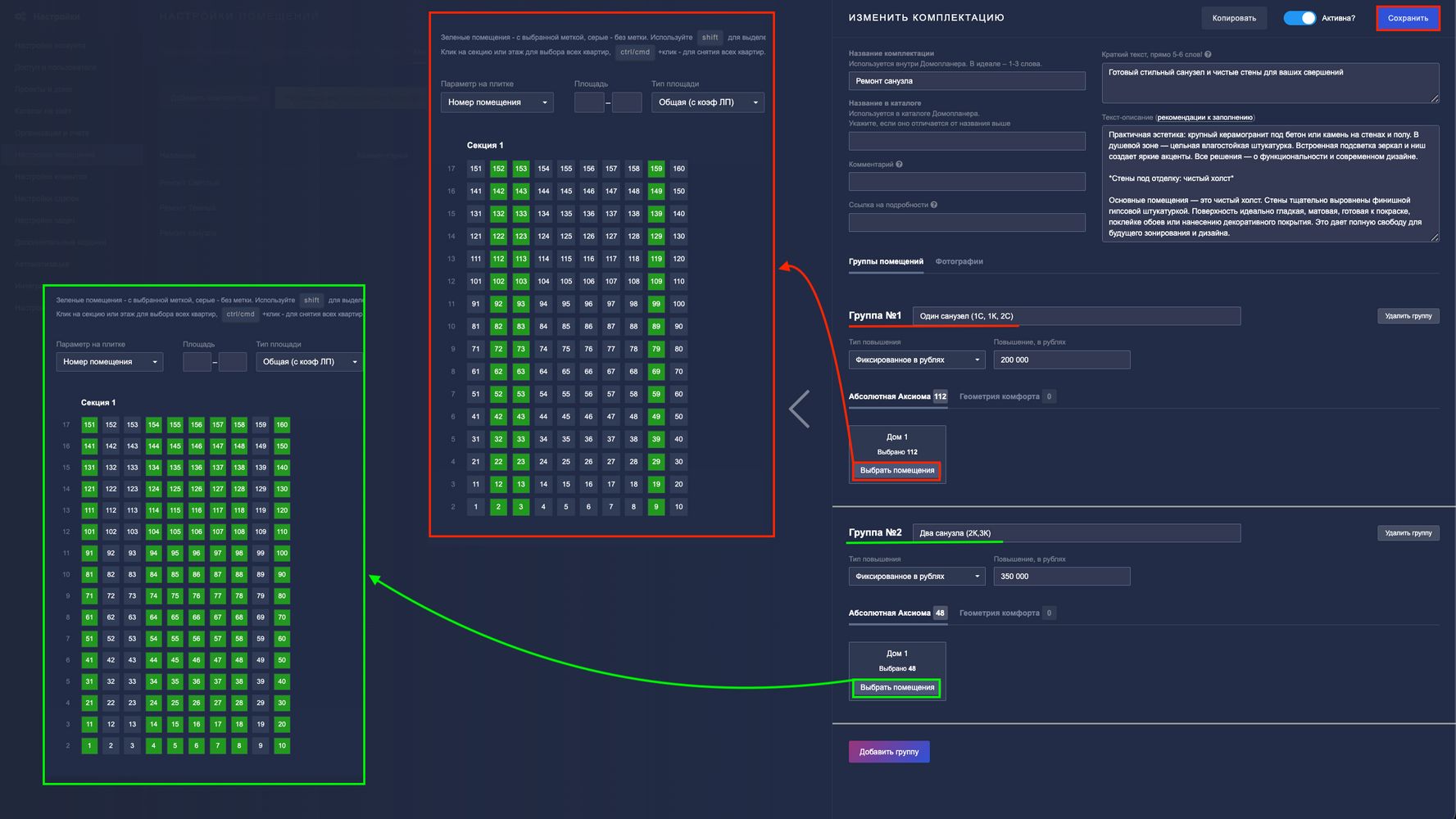Click the 350 000 price field
This screenshot has height=819, width=1456.
point(1061,577)
